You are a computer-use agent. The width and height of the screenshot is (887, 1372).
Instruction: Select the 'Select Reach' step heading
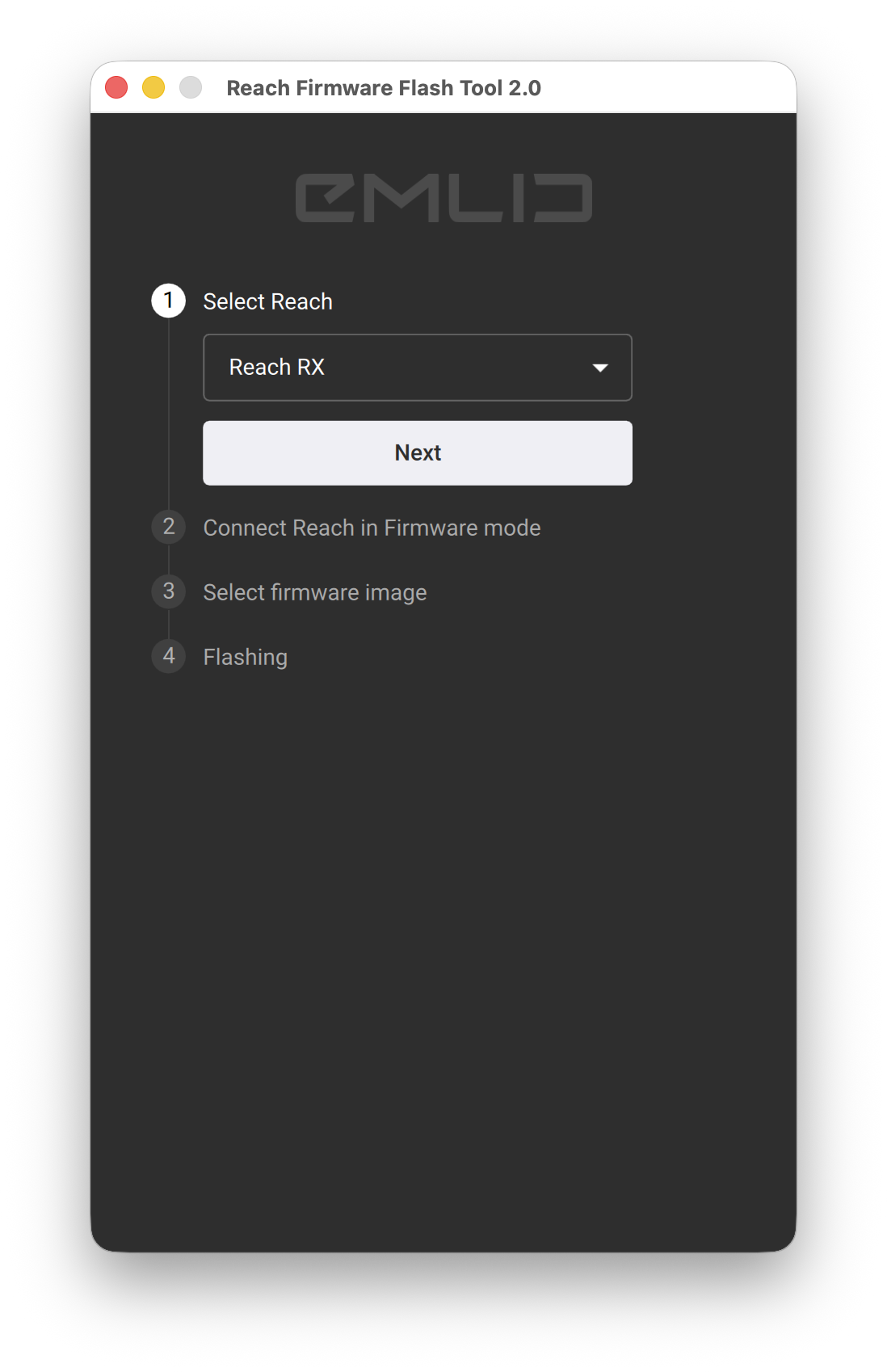coord(267,301)
